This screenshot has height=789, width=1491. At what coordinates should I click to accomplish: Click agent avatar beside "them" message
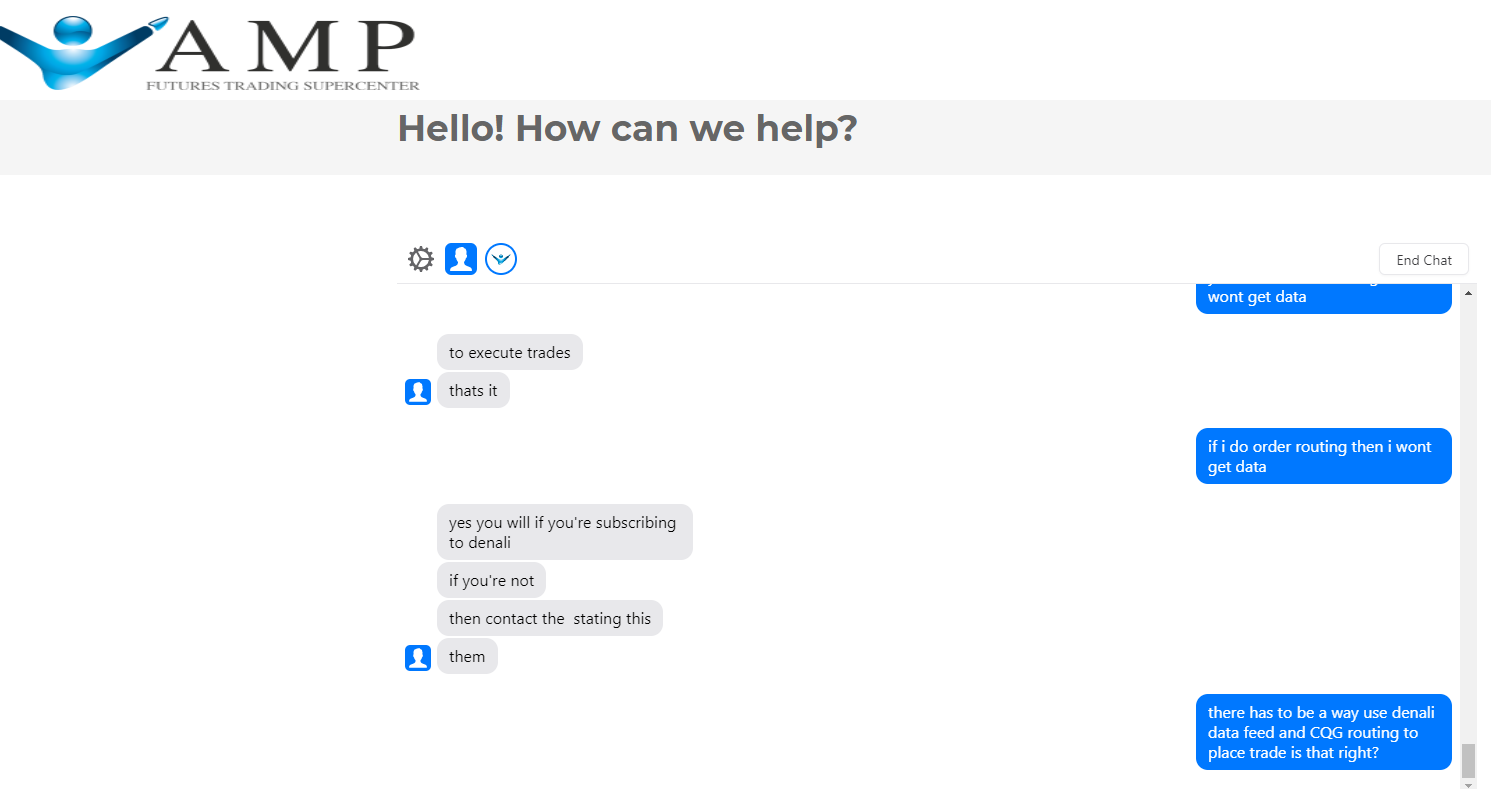pyautogui.click(x=418, y=657)
